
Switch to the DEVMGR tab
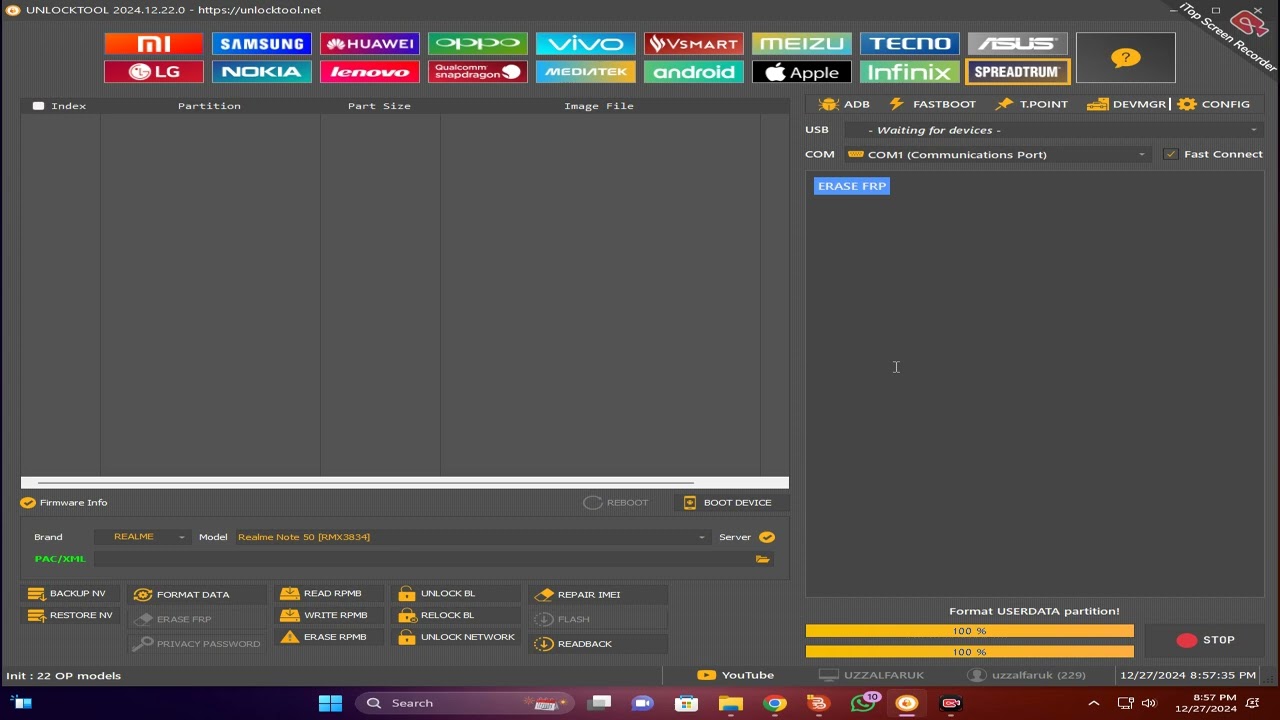coord(1127,104)
